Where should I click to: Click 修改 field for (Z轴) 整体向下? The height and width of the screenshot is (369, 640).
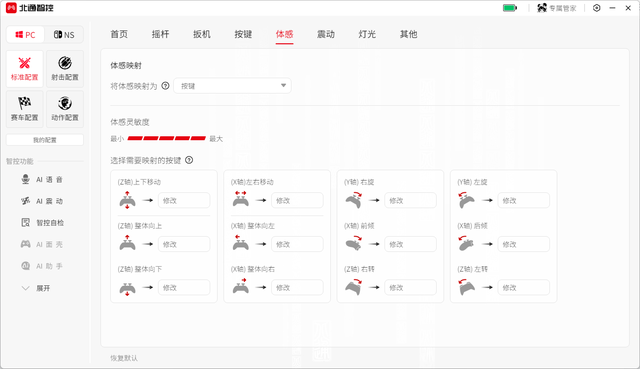pos(184,287)
